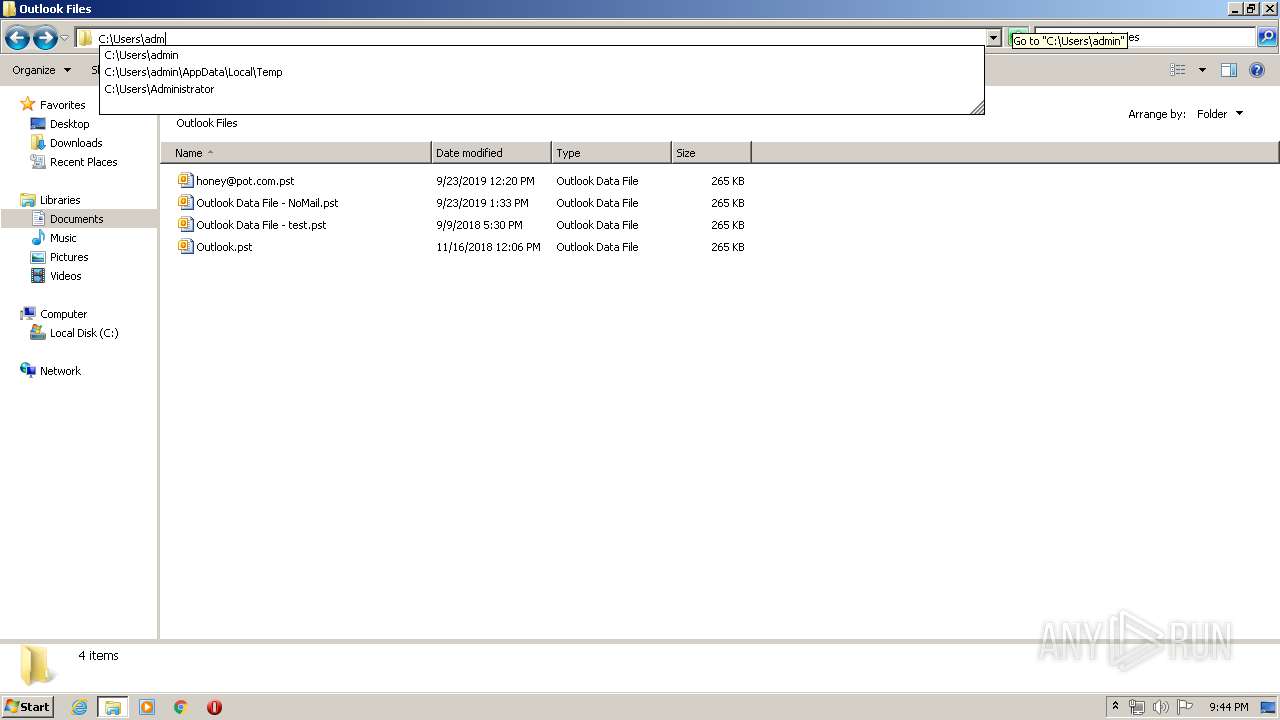This screenshot has width=1280, height=720.
Task: Click the network tray icon
Action: [x=1137, y=707]
